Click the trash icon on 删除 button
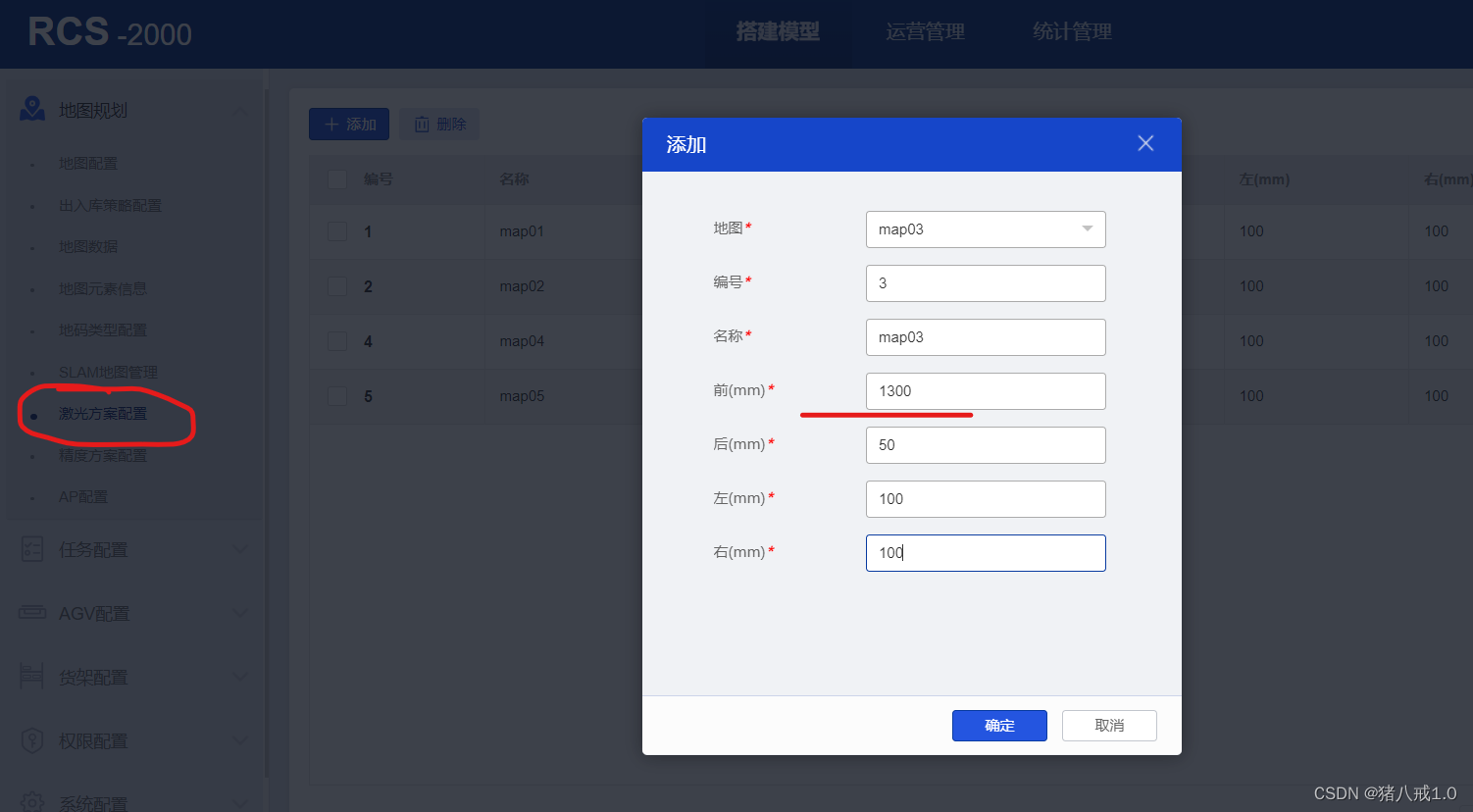 tap(422, 125)
